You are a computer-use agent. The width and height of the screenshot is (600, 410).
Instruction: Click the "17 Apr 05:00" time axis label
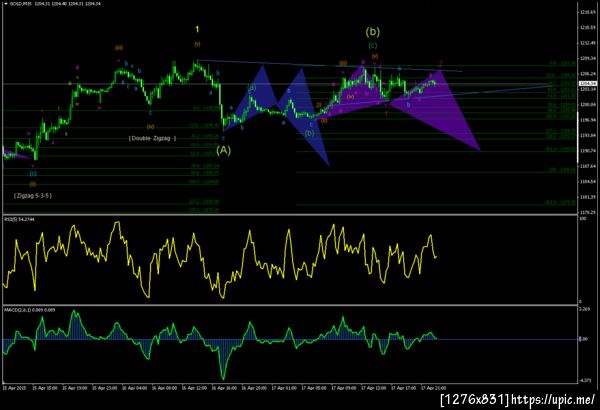pyautogui.click(x=314, y=388)
